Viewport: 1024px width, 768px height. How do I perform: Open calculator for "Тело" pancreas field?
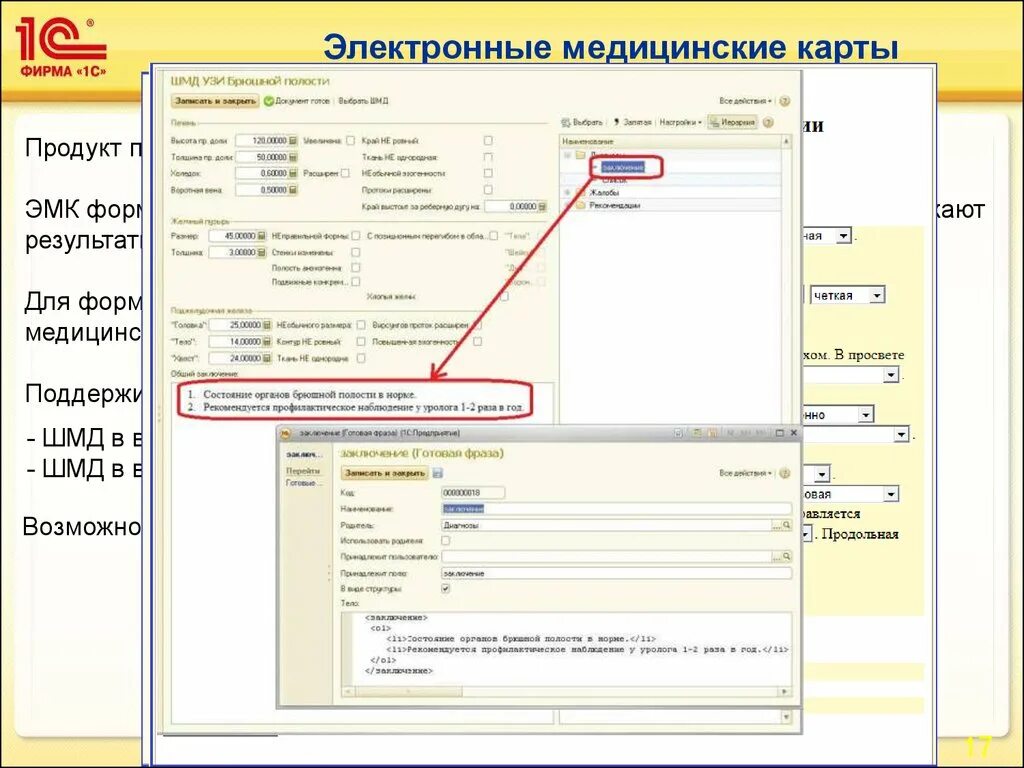(x=266, y=342)
